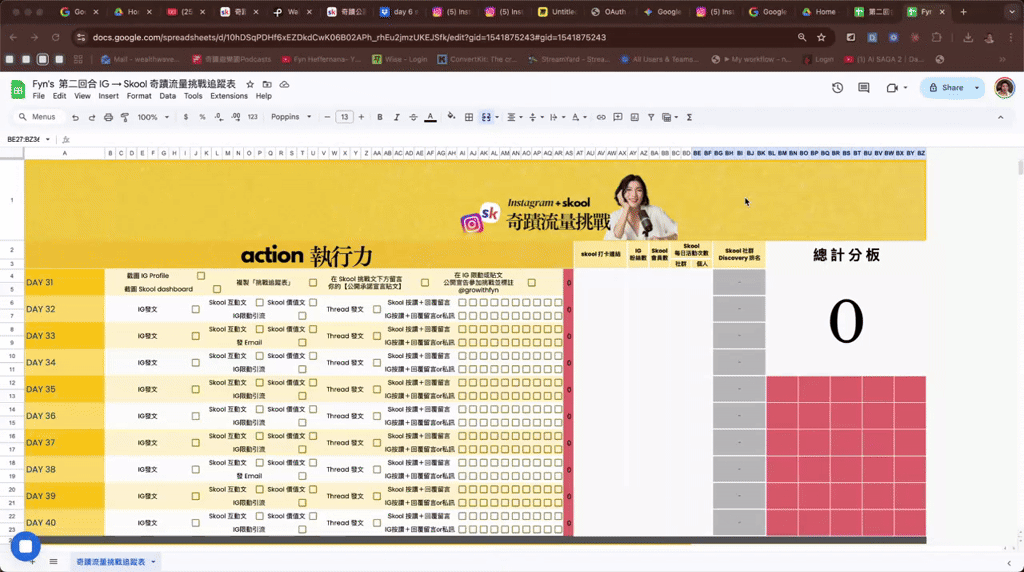Increase the font size

tap(361, 118)
